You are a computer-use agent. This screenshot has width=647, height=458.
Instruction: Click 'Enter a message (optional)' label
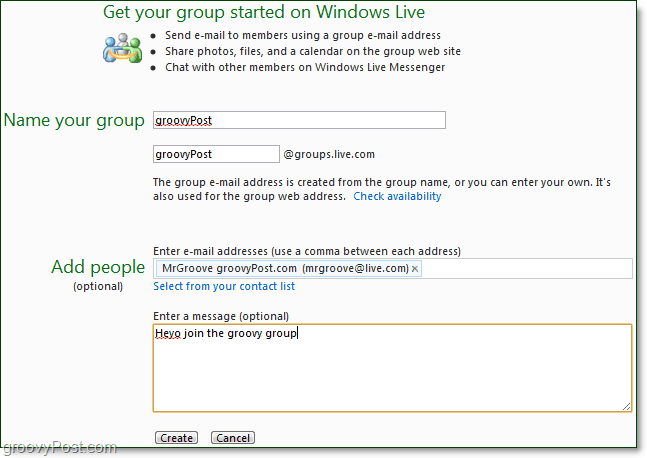[221, 316]
